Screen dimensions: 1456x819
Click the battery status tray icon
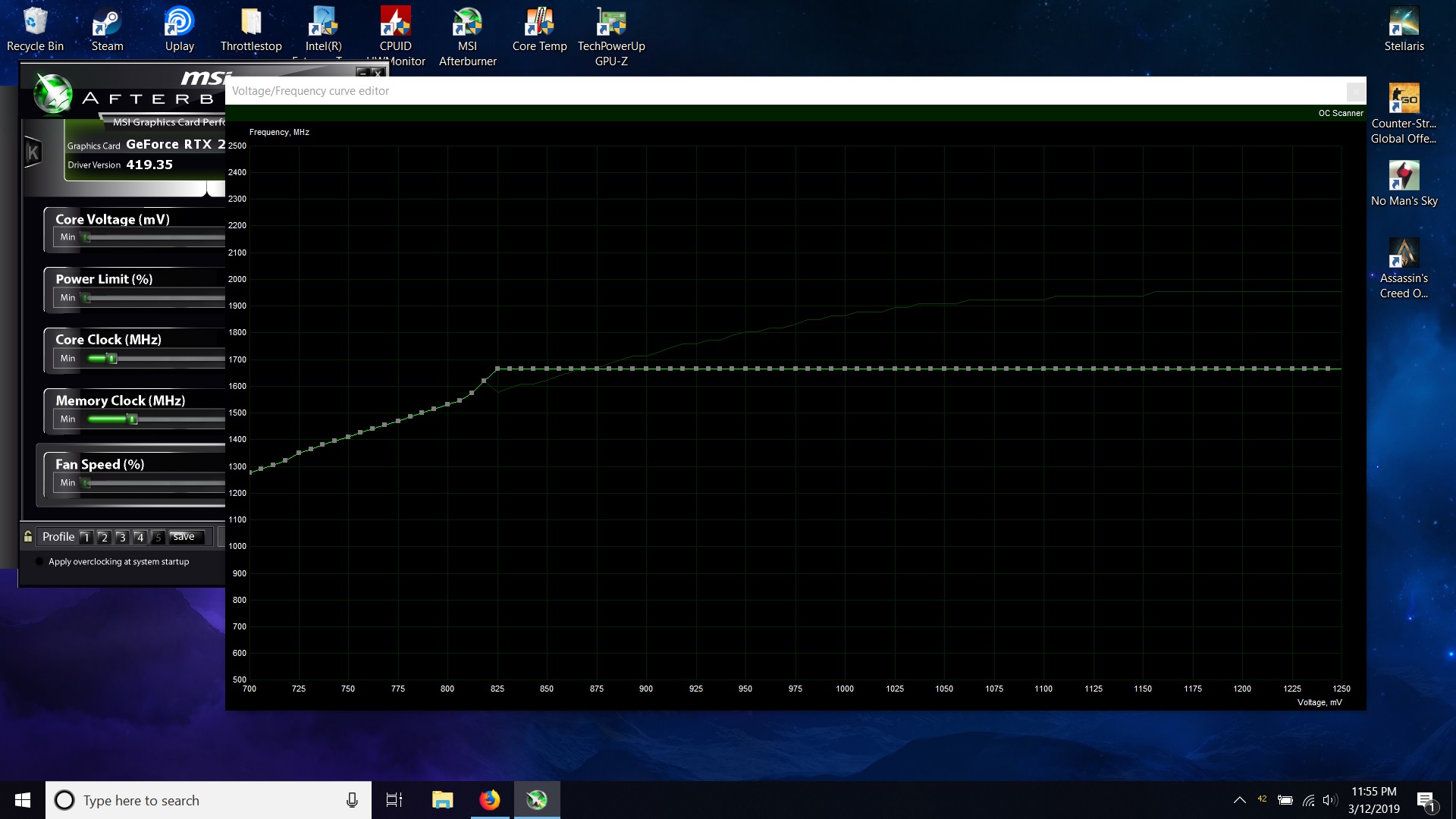point(1285,800)
